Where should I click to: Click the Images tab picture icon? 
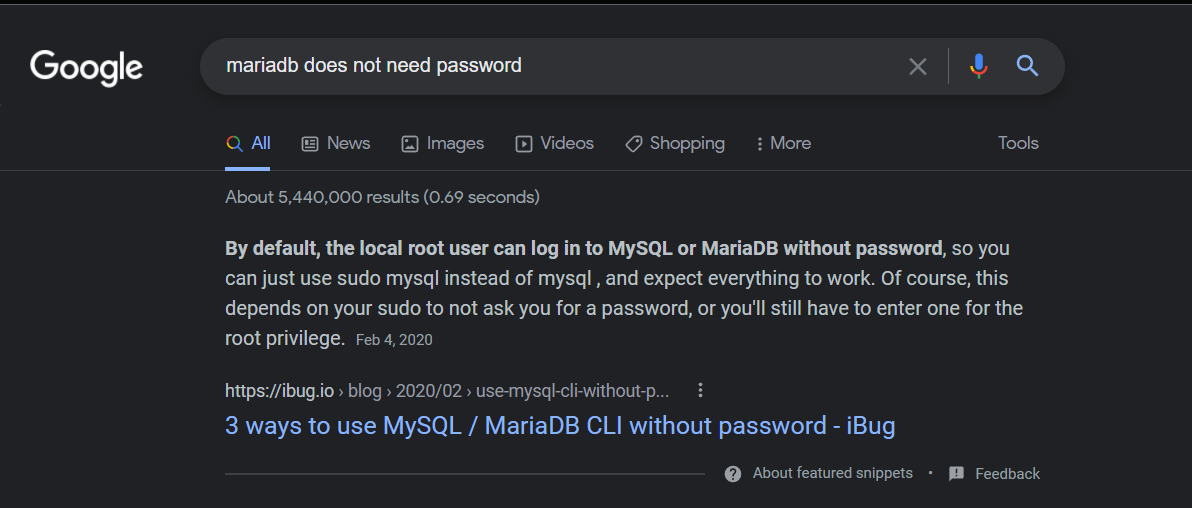410,144
